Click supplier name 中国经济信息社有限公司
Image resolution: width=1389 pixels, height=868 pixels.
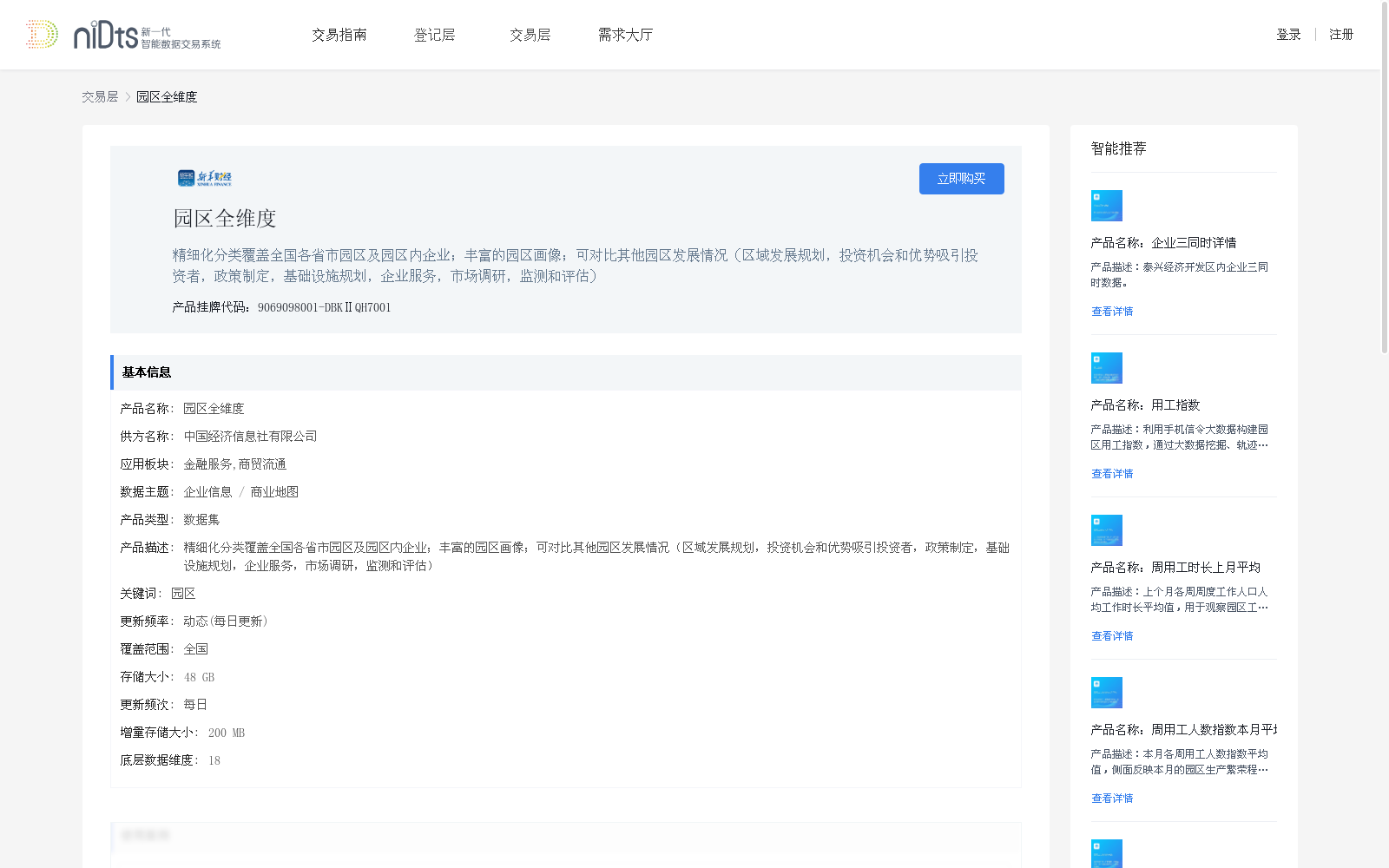point(250,437)
